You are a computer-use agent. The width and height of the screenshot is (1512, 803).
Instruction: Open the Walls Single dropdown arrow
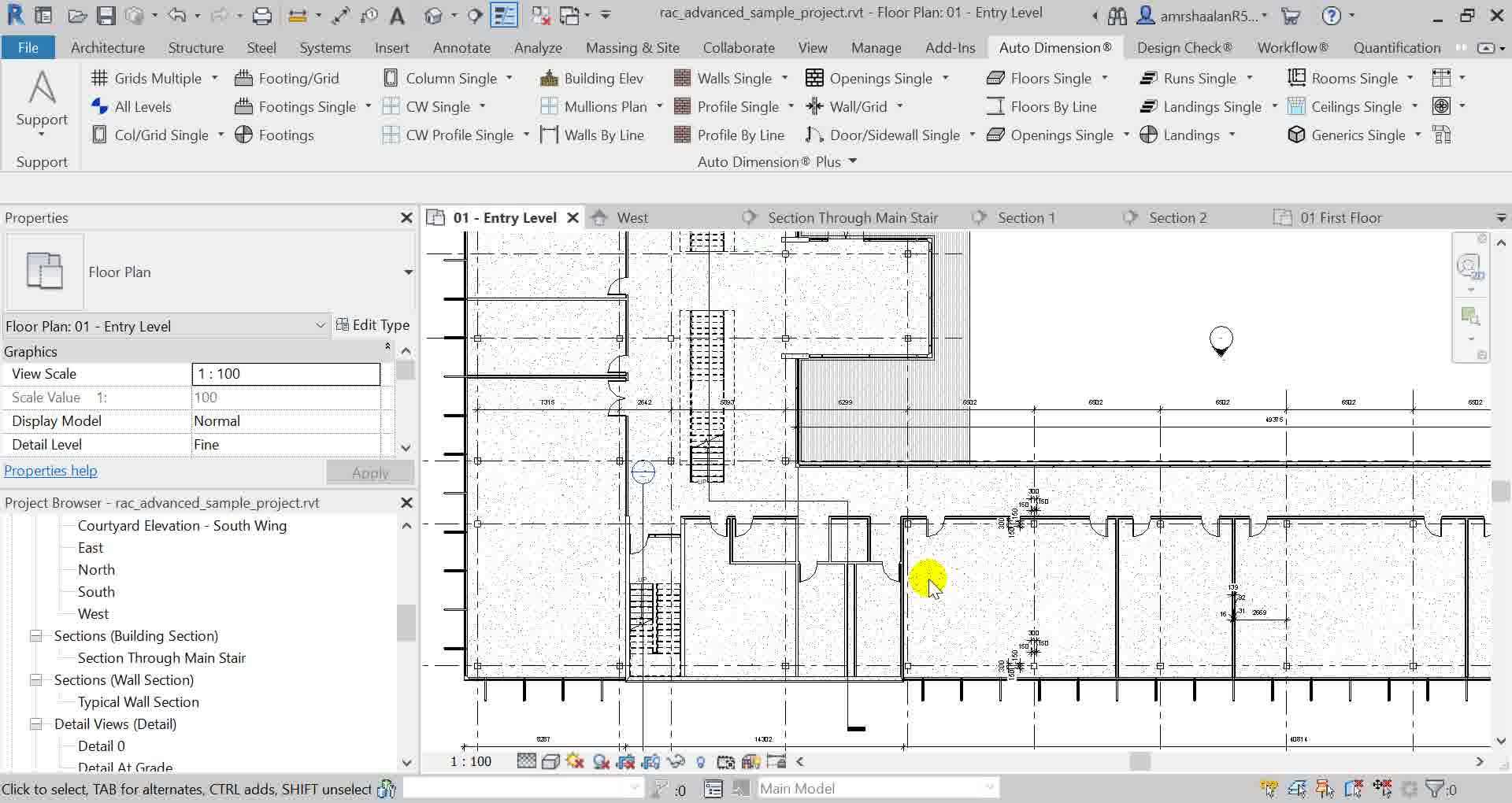784,78
